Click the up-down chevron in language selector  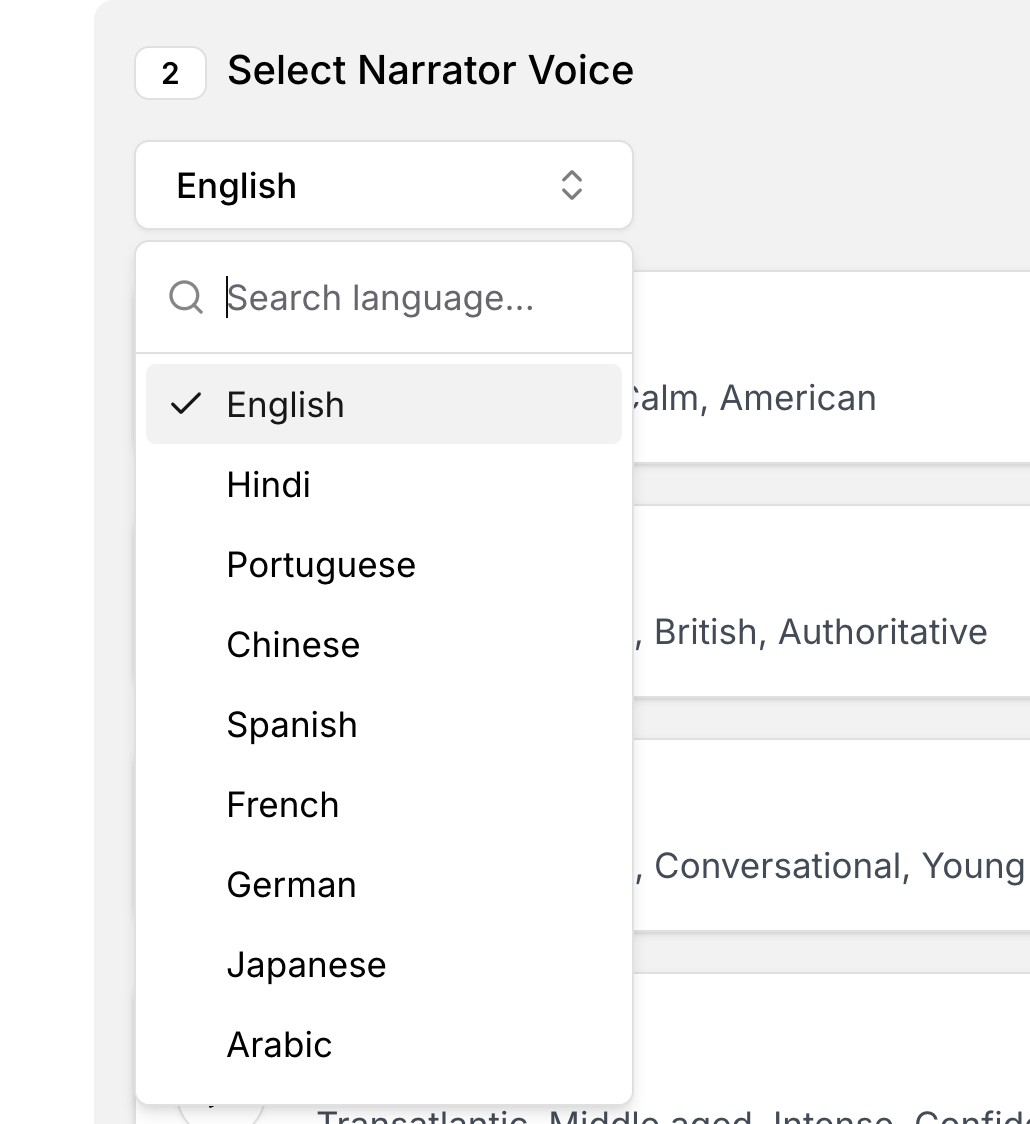pos(571,185)
